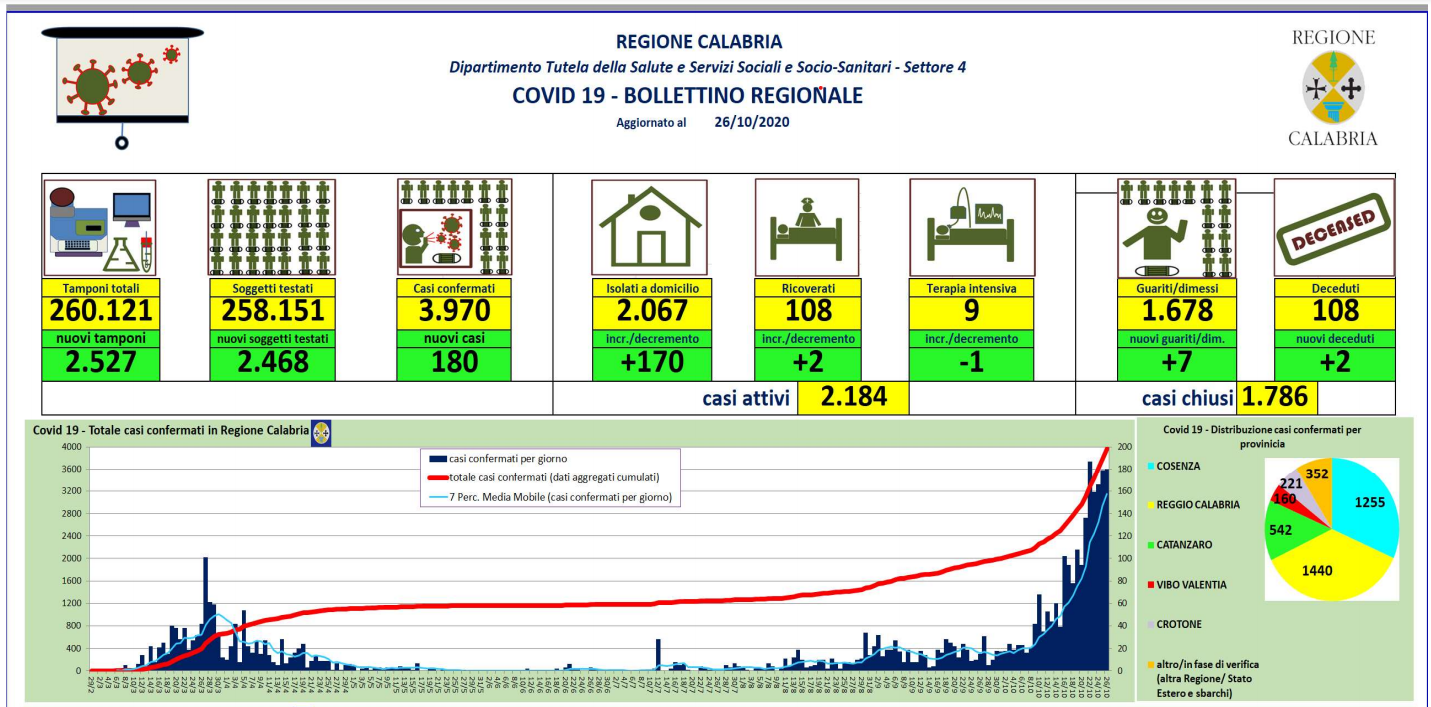This screenshot has width=1431, height=707.
Task: Click the Tamponi totali laboratory icon
Action: [x=99, y=228]
